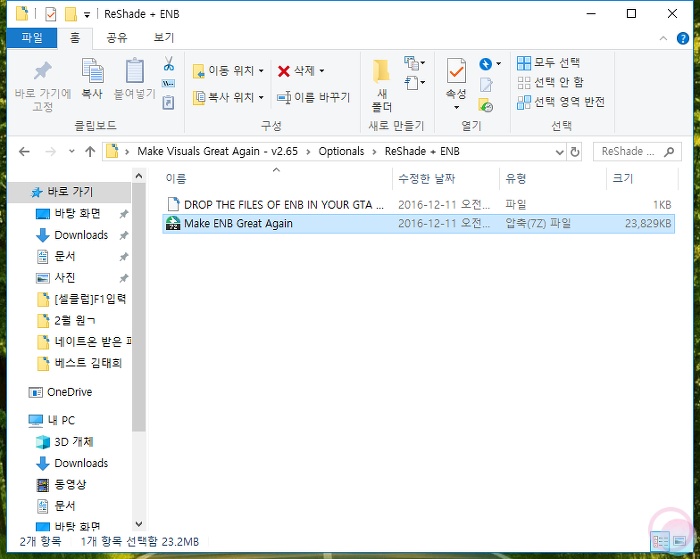700x559 pixels.
Task: Click the Properties (속성) checkmark icon
Action: 456,71
